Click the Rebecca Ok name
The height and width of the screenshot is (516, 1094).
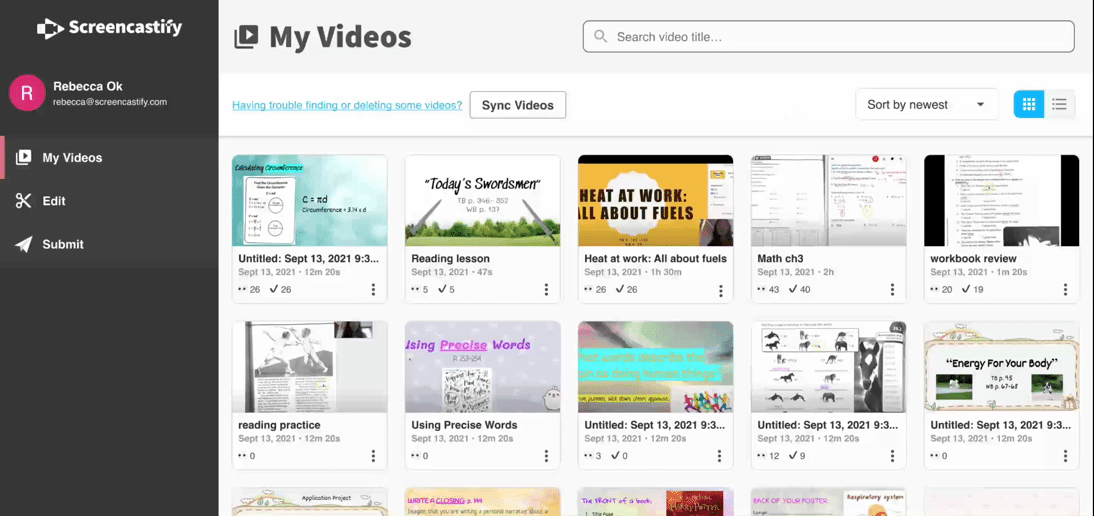[87, 86]
